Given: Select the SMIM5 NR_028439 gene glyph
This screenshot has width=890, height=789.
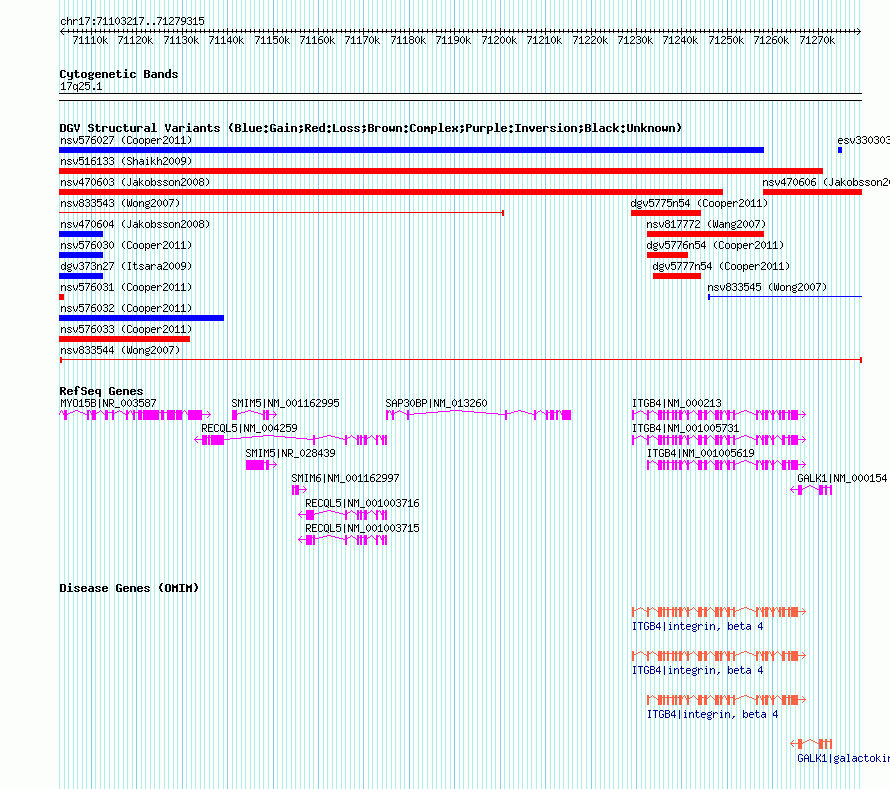Looking at the screenshot, I should (x=261, y=465).
